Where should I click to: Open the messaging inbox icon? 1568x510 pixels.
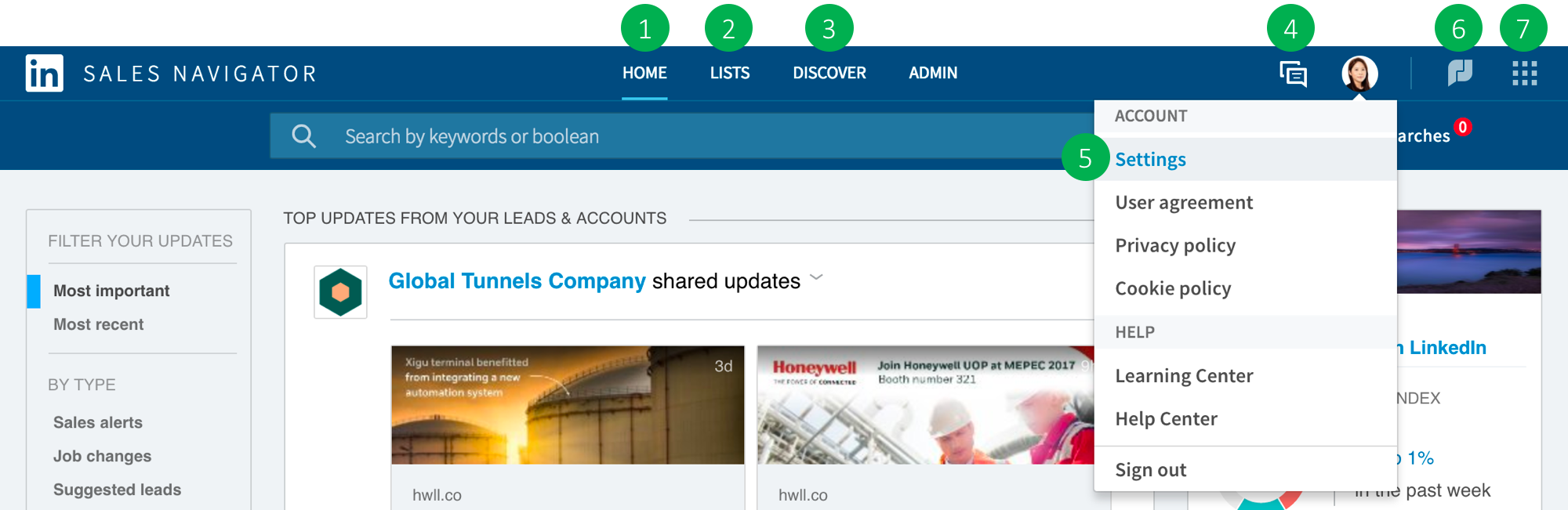pos(1293,74)
